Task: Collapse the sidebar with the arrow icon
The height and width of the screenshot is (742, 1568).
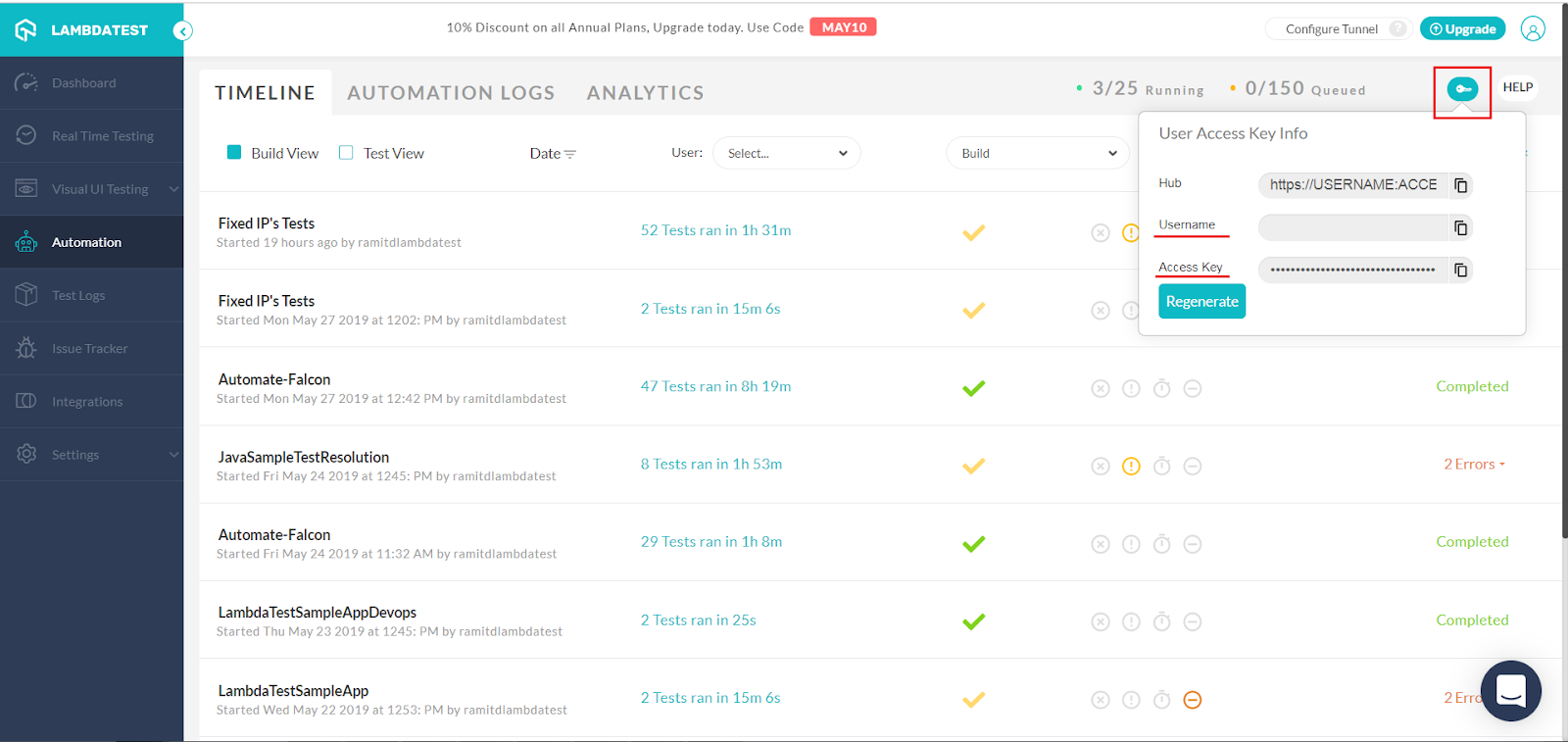Action: pos(182,30)
